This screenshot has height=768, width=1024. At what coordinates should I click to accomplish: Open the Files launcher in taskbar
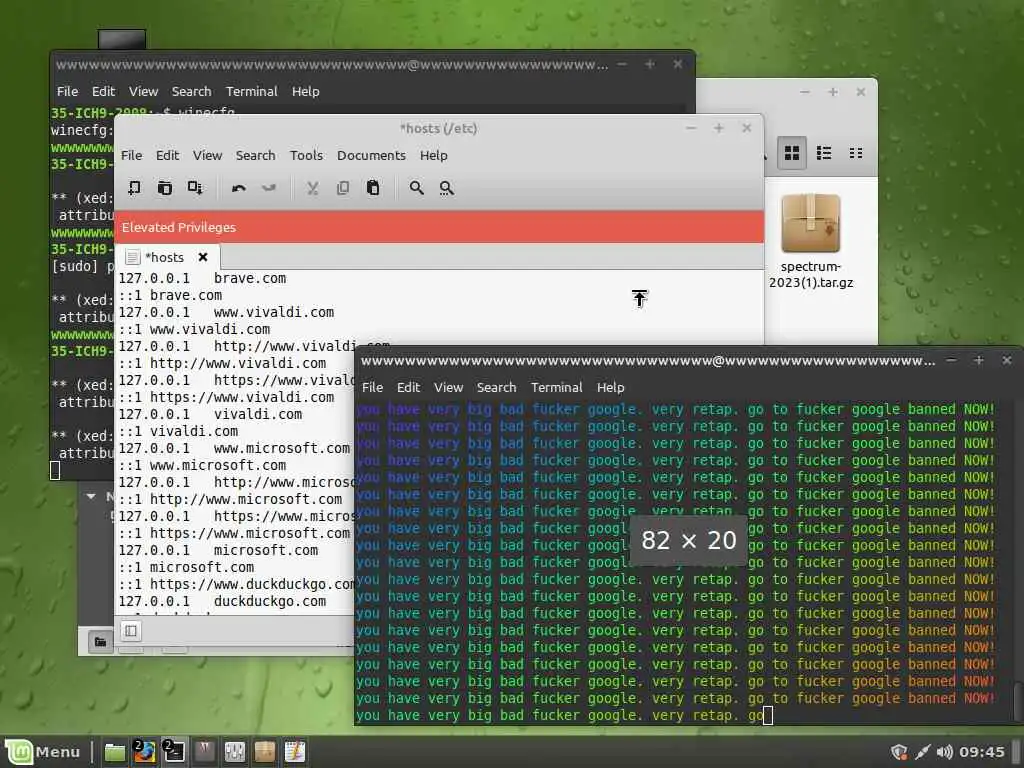click(x=114, y=752)
